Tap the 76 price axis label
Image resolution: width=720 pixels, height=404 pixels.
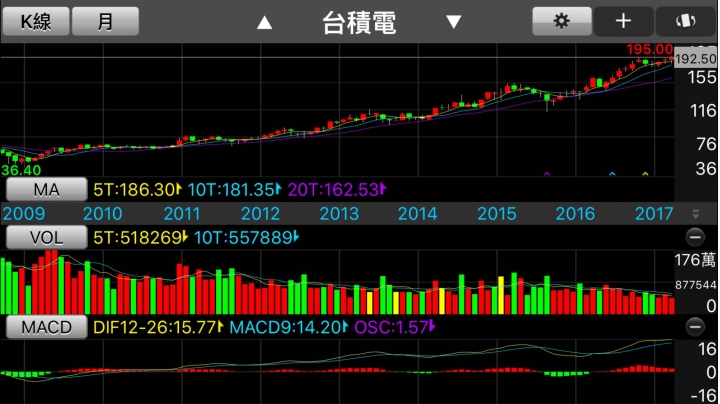[706, 144]
